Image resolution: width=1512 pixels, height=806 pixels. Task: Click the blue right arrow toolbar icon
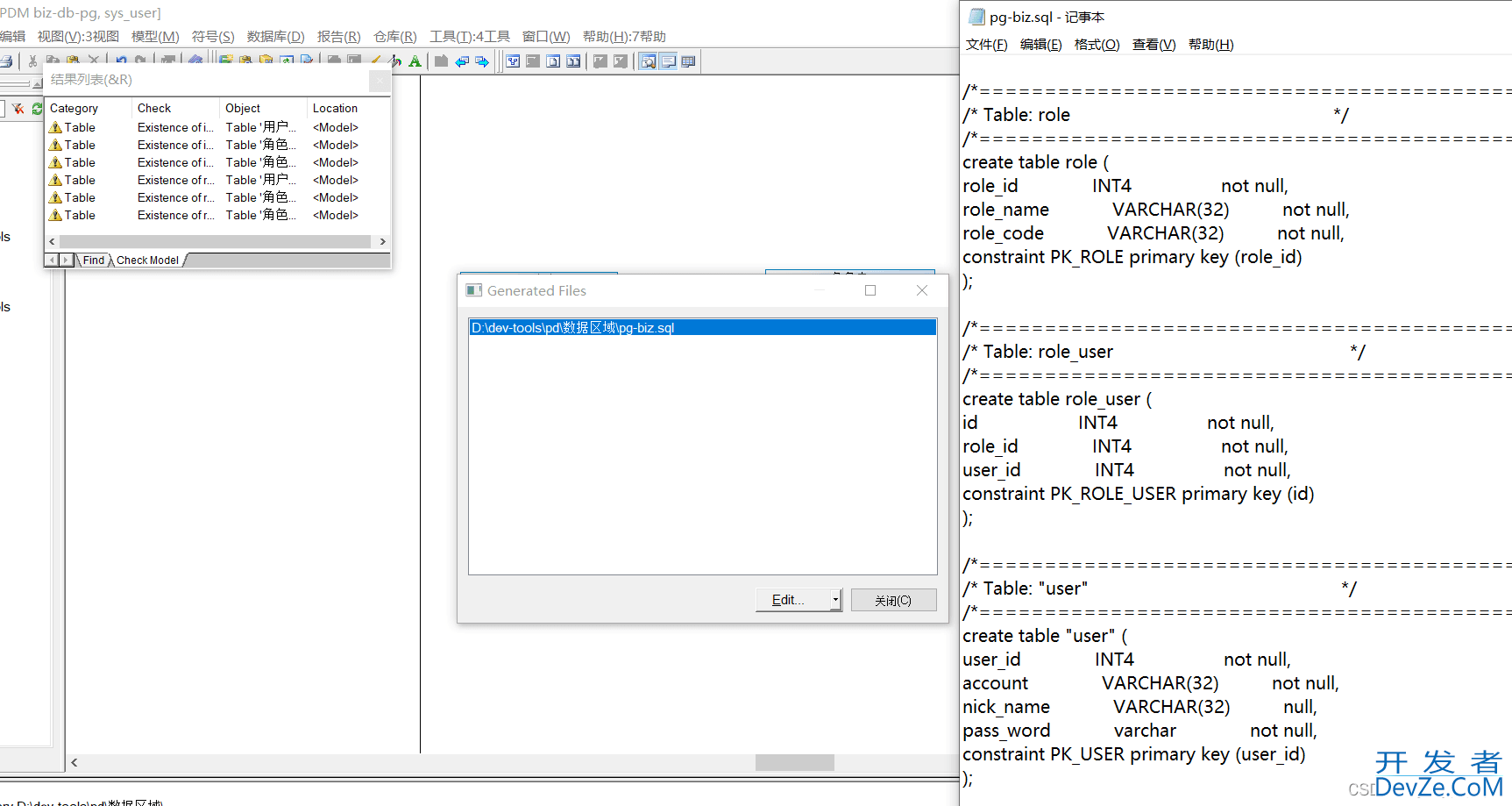[482, 61]
